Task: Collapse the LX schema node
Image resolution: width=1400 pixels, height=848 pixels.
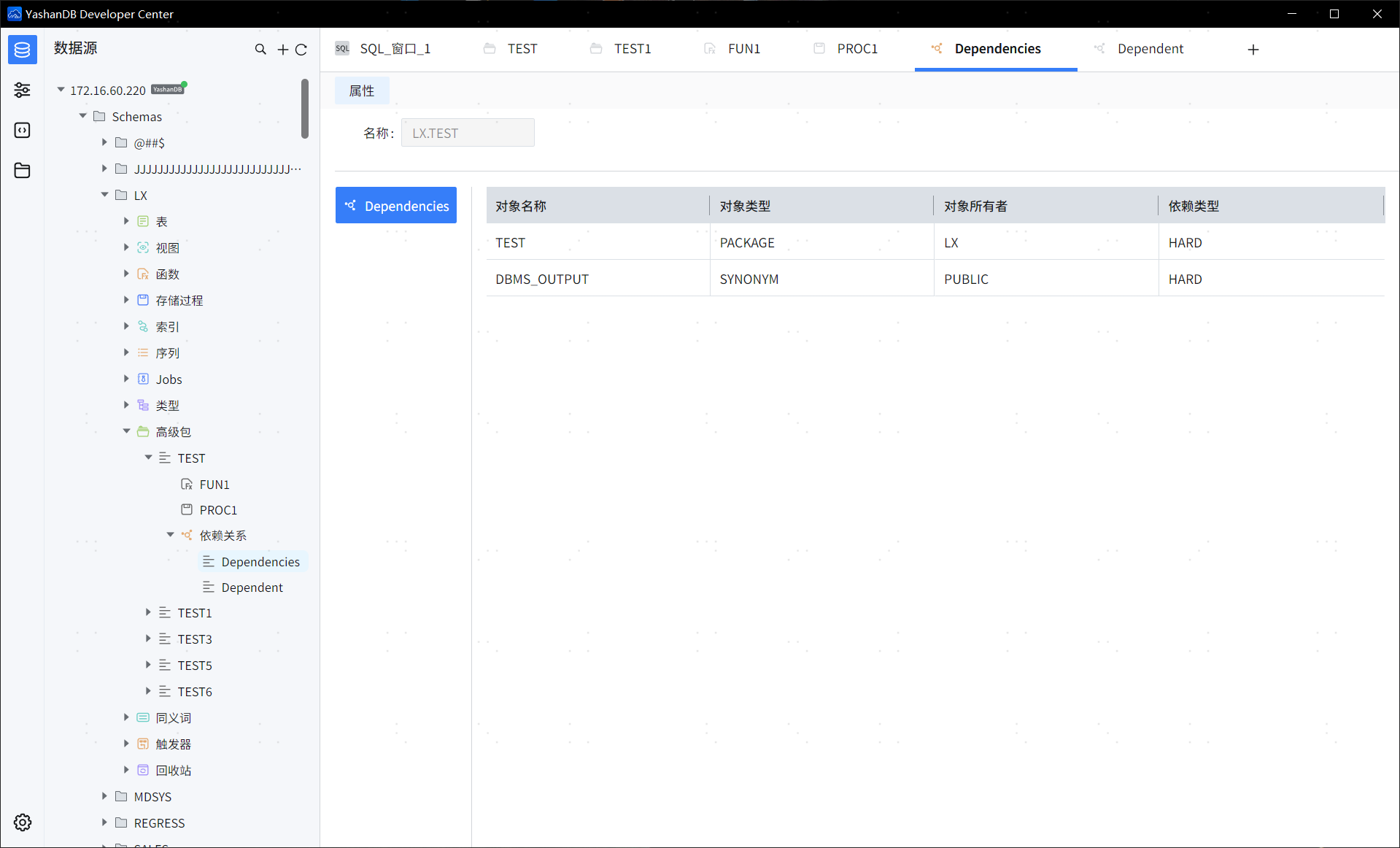Action: pyautogui.click(x=104, y=195)
